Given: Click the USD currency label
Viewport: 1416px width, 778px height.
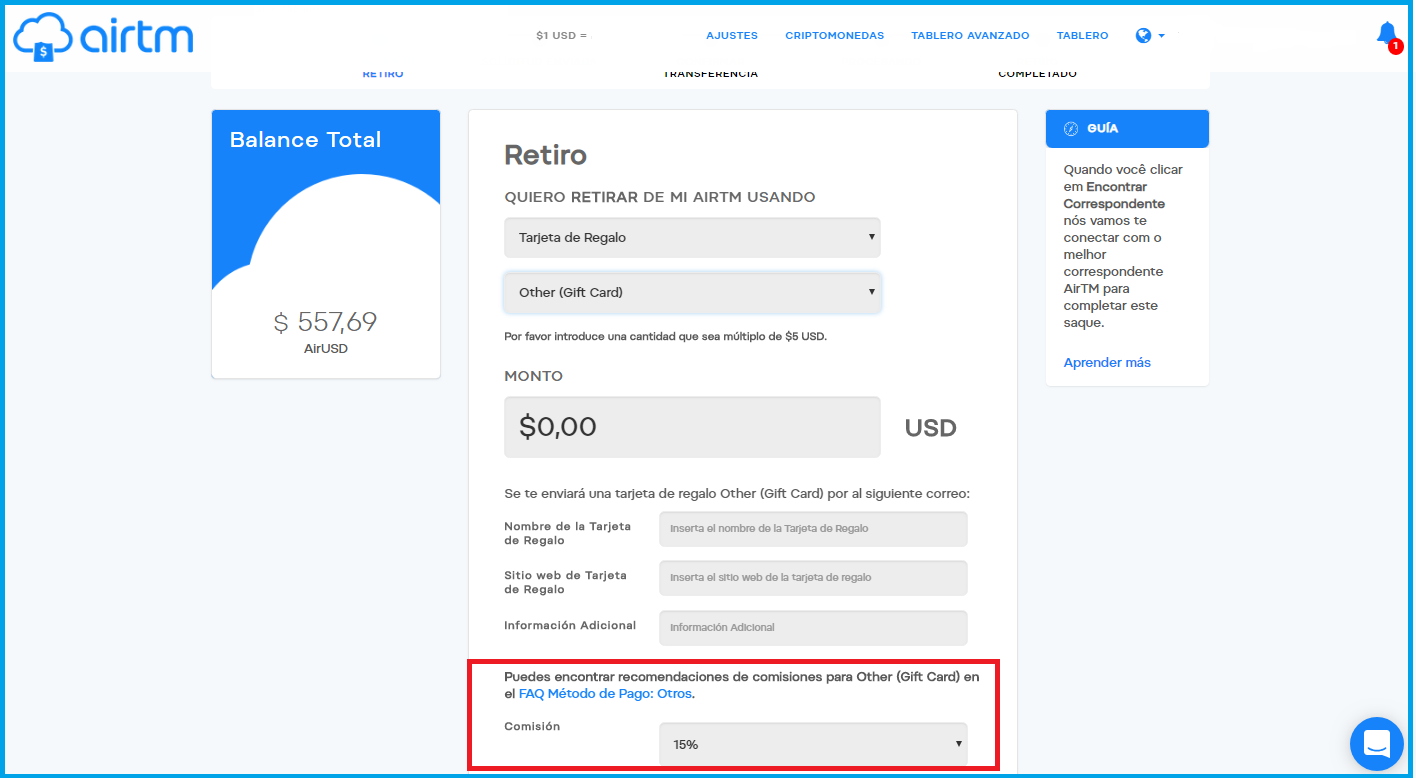Looking at the screenshot, I should coord(931,428).
